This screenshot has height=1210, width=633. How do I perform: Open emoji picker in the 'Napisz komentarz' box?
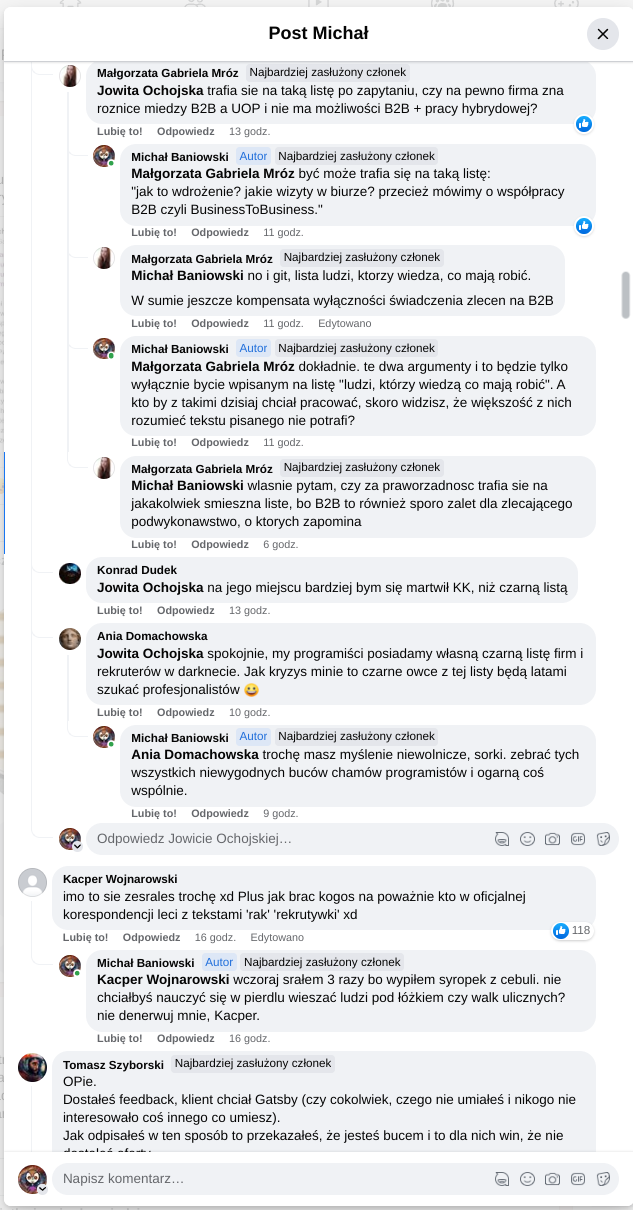click(x=527, y=1179)
